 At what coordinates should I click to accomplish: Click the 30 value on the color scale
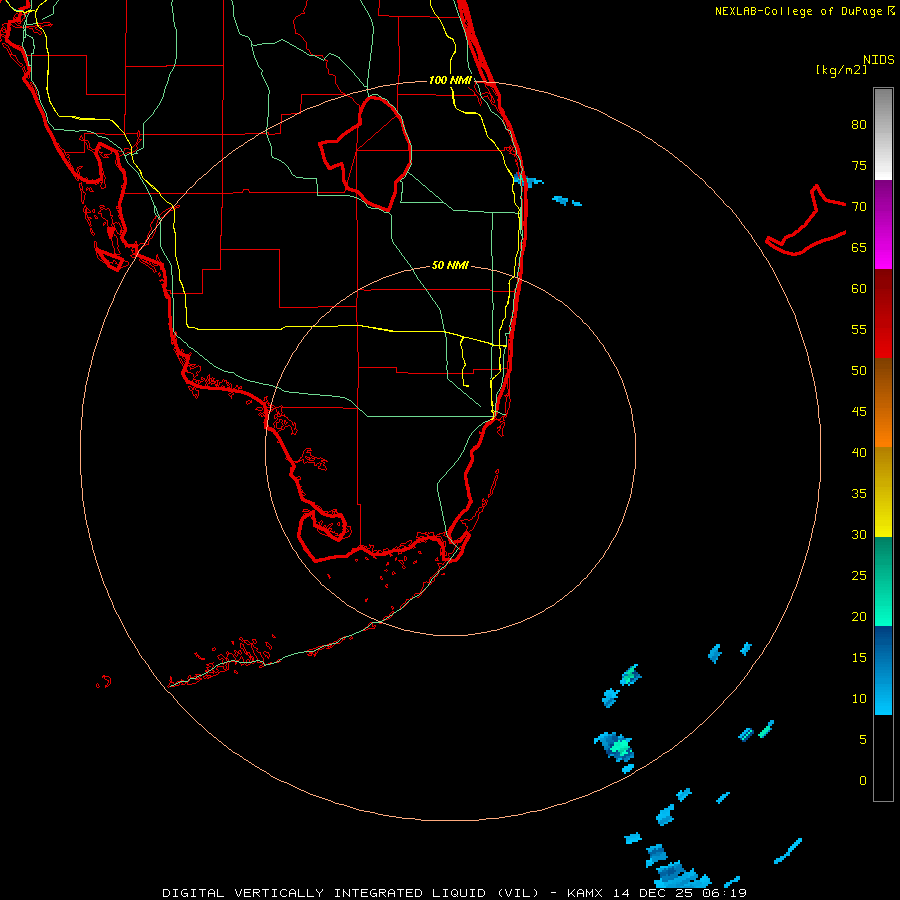(859, 535)
